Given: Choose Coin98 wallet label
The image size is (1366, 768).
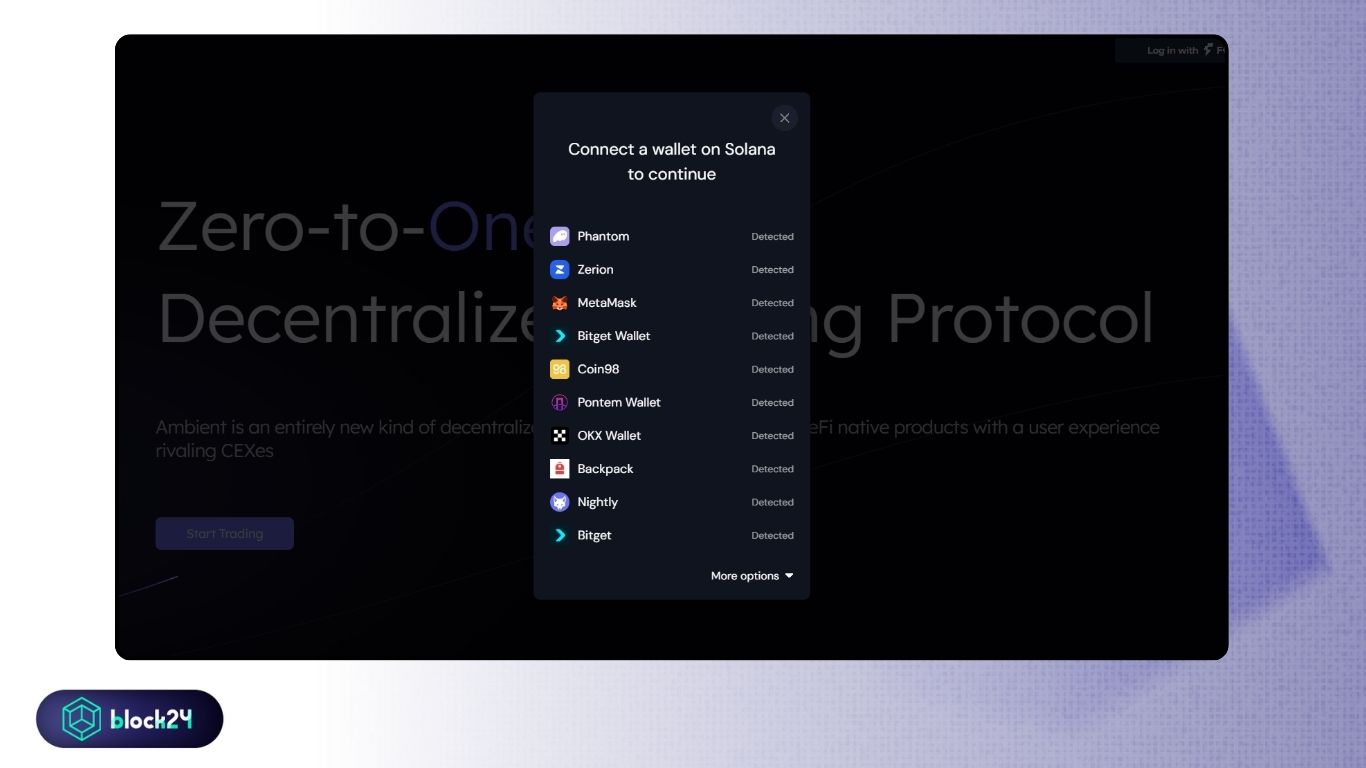Looking at the screenshot, I should click(598, 369).
